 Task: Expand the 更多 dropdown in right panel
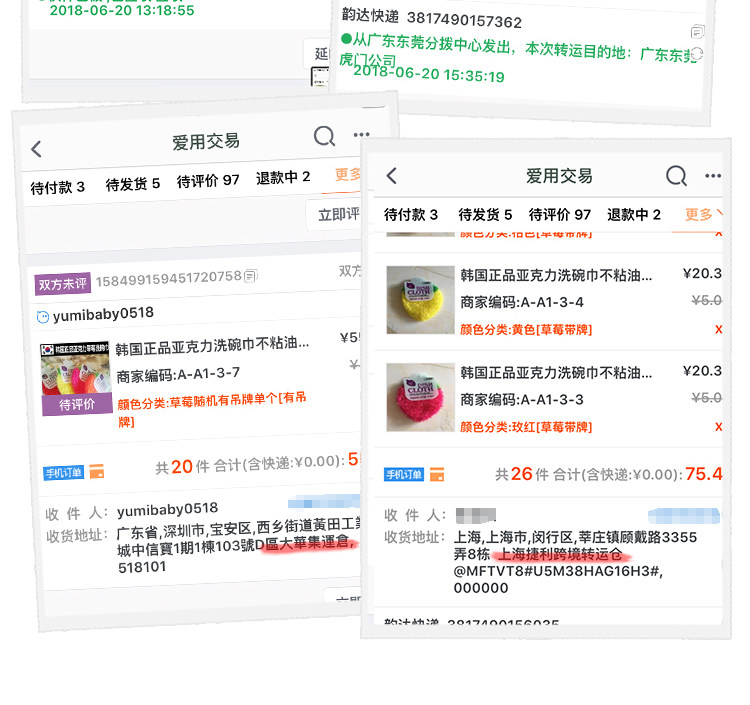703,214
